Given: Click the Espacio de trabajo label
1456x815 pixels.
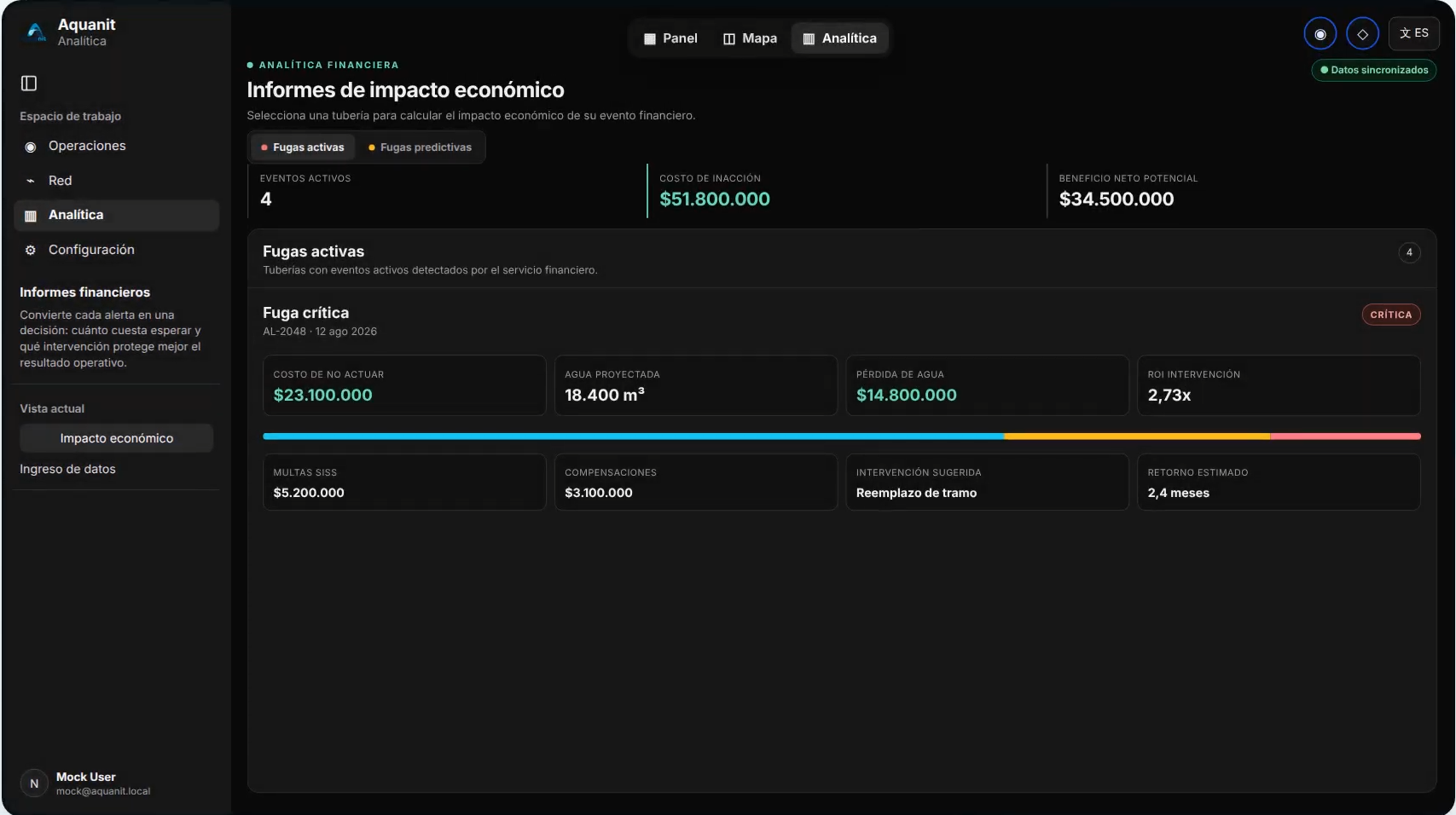Looking at the screenshot, I should click(x=71, y=116).
